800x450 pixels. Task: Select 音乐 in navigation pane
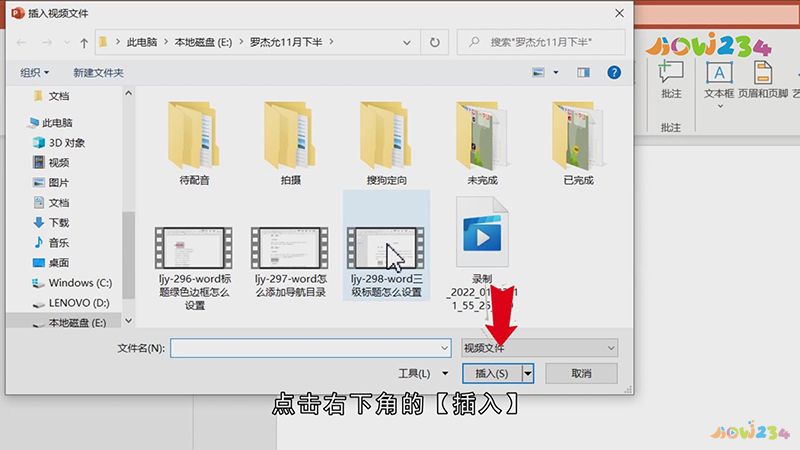[x=51, y=243]
